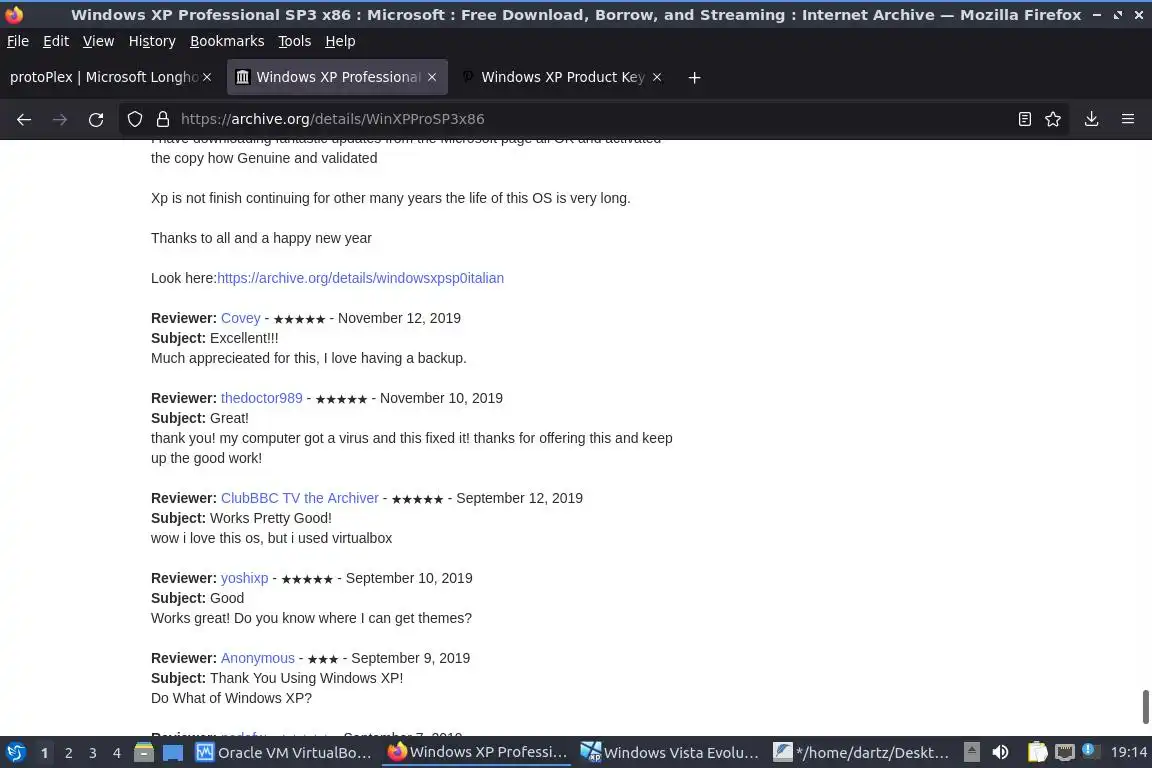Bookmark this page with the star

[1053, 119]
